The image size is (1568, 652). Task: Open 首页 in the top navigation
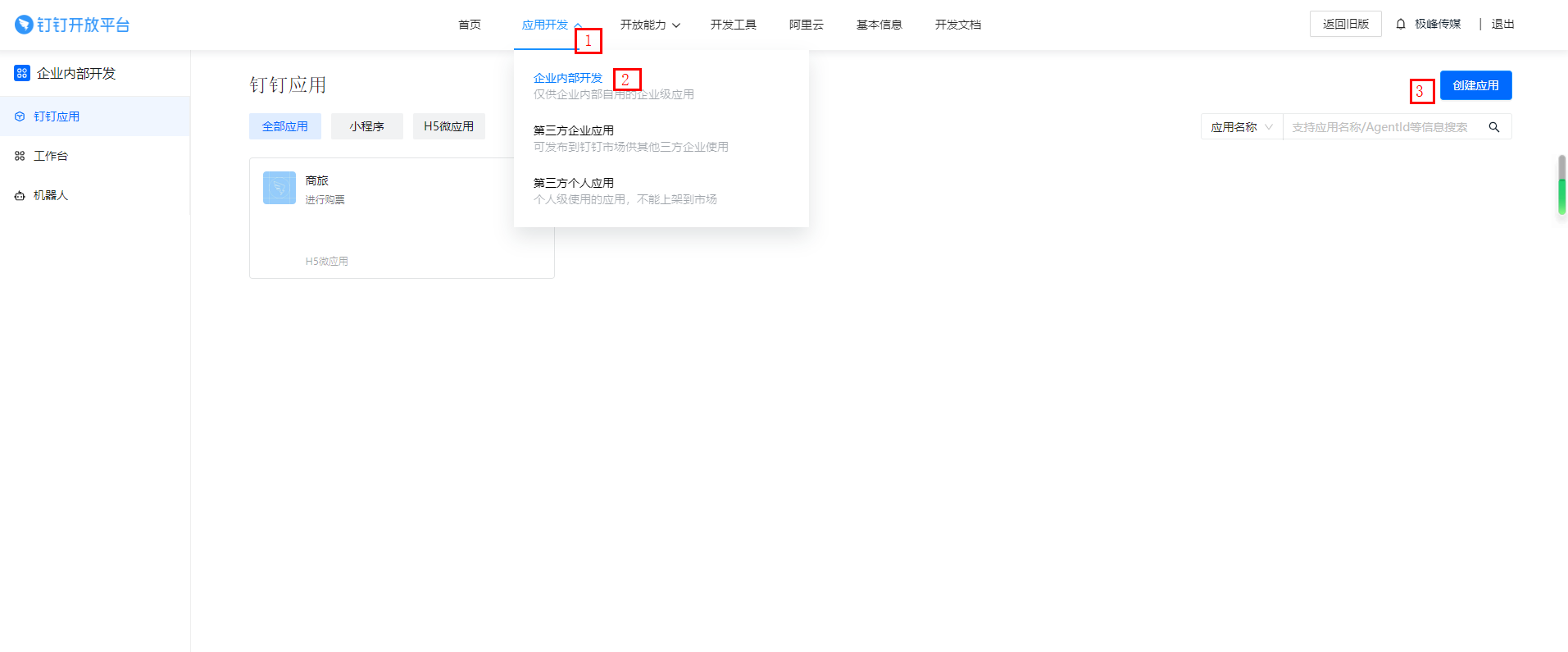tap(470, 25)
